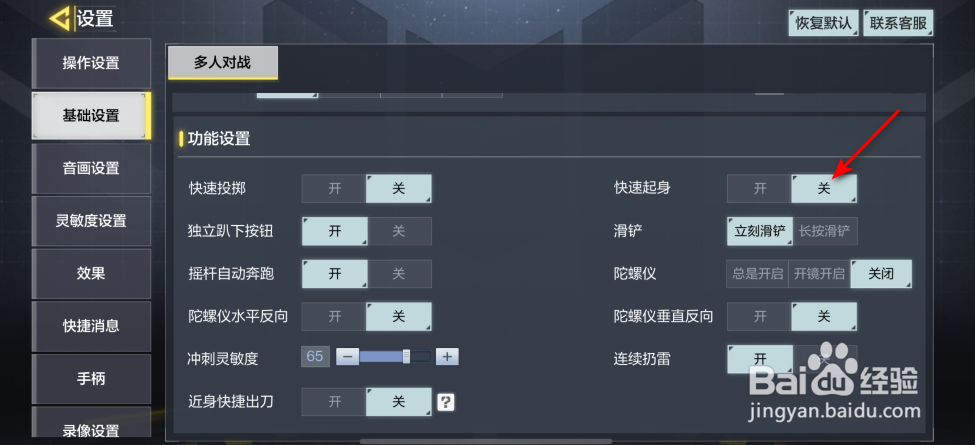Screen dimensions: 975x445
Task: Increase sprint sensitivity with plus button
Action: [447, 357]
